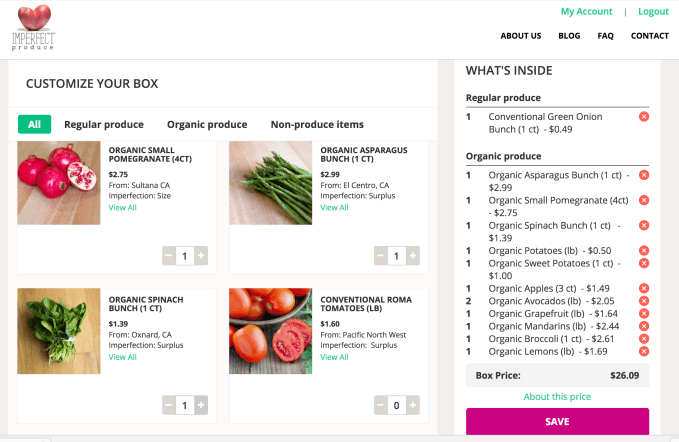Click the Organic Asparagus Bunch (1 CT) card title
The image size is (679, 442).
(364, 155)
